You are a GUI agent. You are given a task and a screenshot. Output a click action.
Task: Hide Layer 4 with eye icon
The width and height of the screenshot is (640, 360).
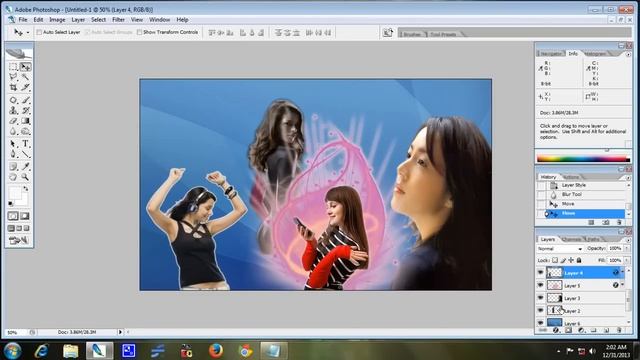[541, 273]
